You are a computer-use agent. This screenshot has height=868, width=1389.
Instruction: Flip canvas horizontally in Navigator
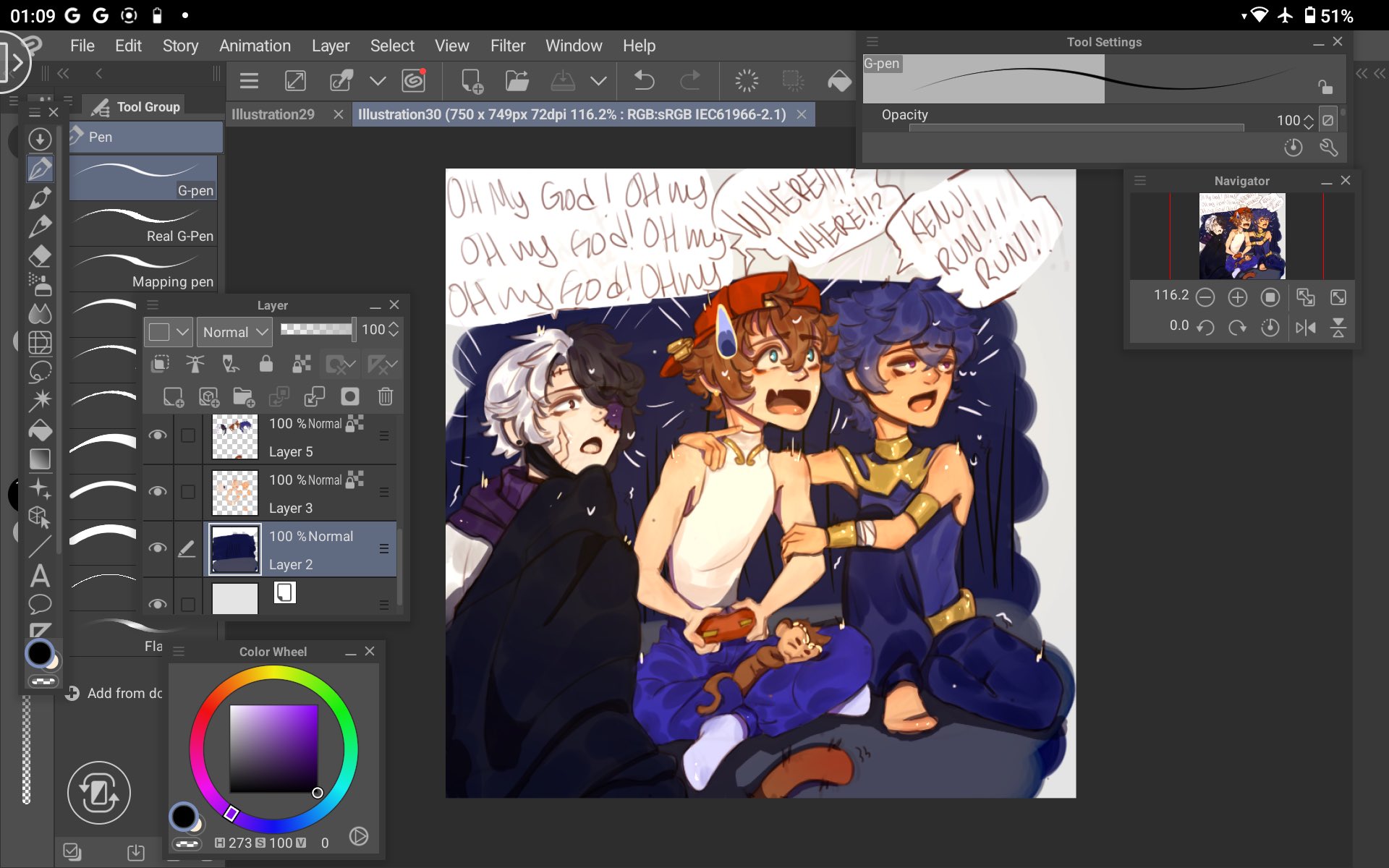[1305, 327]
